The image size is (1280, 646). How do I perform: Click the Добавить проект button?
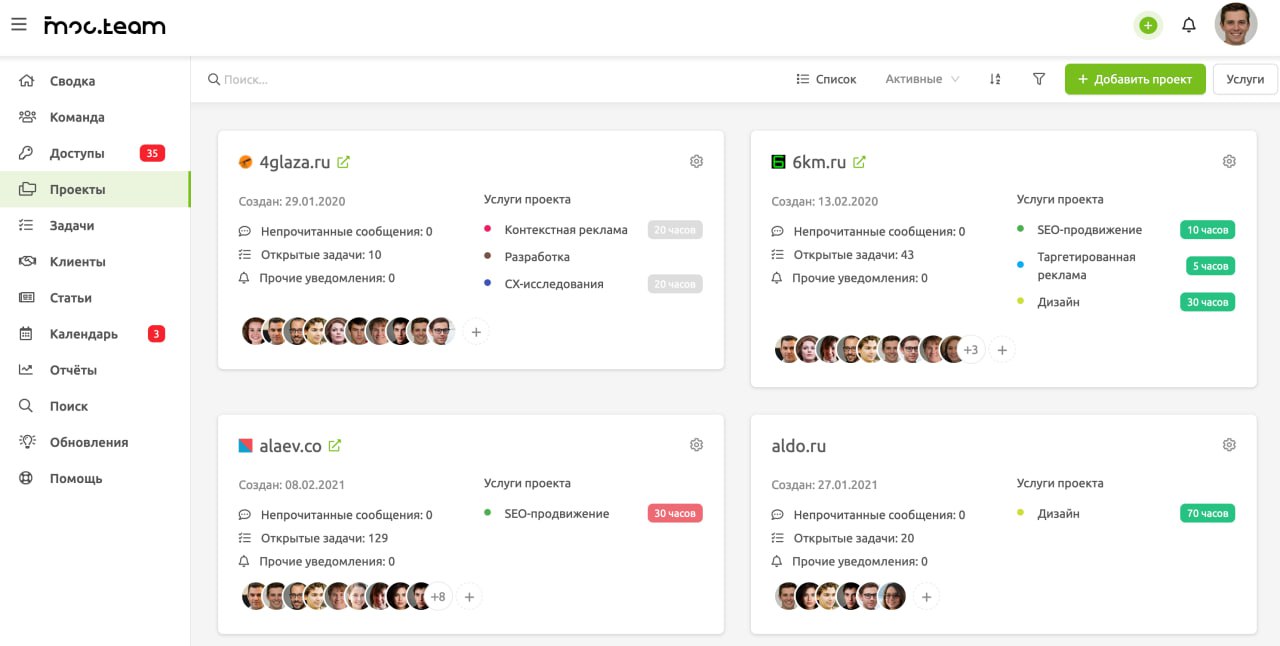1134,79
